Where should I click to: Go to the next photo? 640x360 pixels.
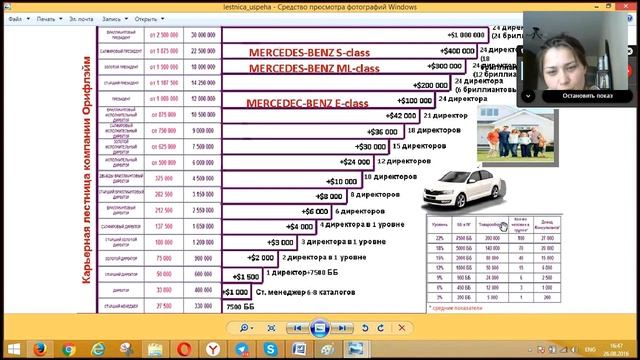(x=342, y=328)
